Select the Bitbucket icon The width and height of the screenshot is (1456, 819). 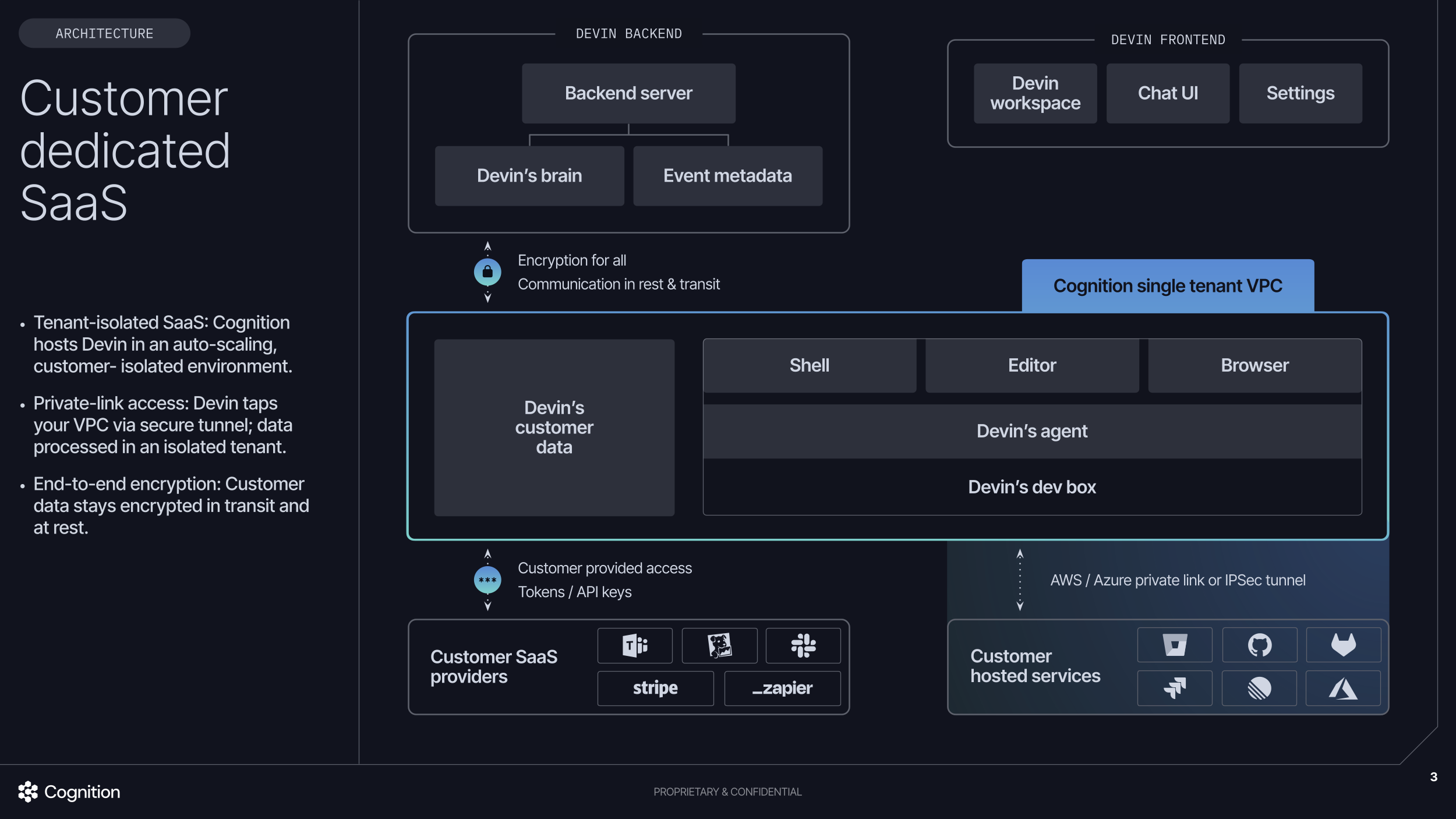click(x=1175, y=644)
